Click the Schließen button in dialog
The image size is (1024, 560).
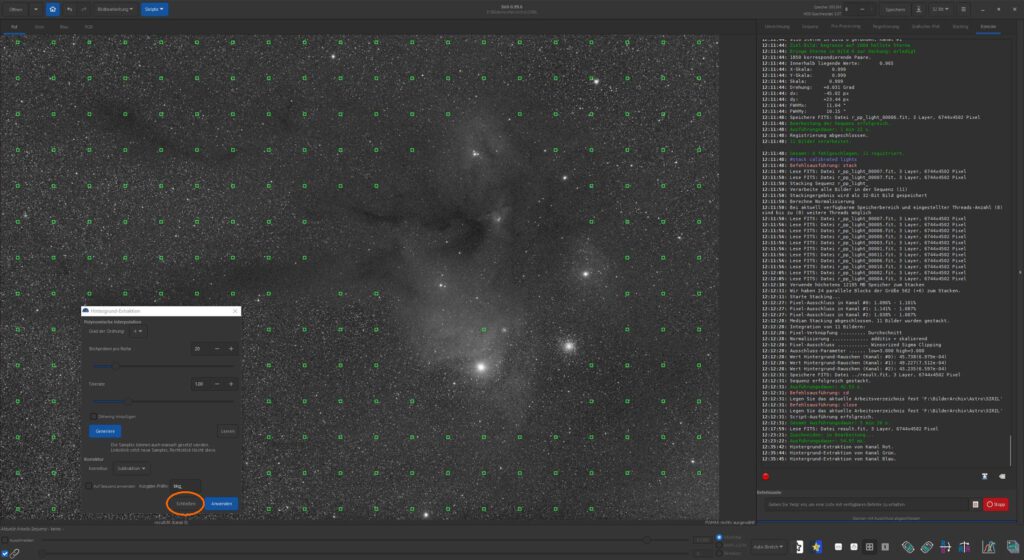tap(184, 503)
